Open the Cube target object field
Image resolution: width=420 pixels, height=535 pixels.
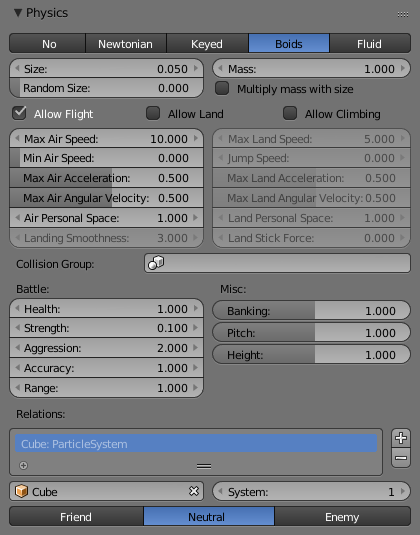click(106, 491)
